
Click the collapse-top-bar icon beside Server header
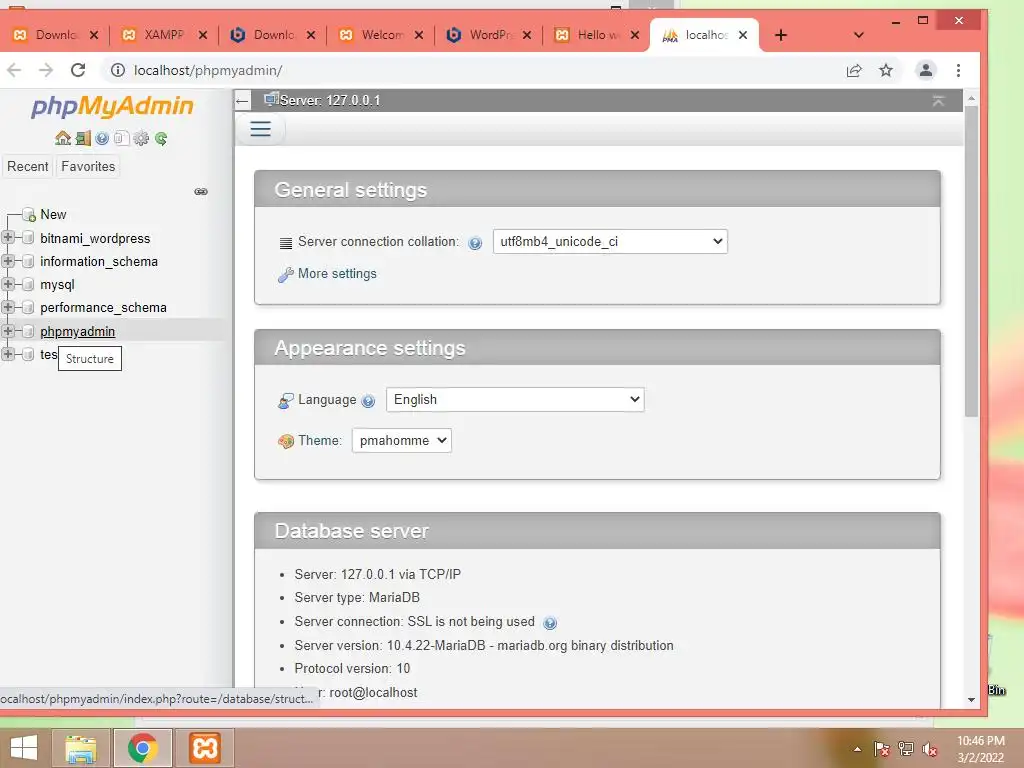click(x=938, y=101)
